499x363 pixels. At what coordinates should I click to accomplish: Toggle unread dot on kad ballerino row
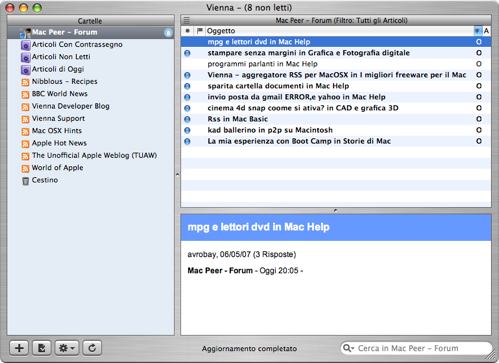(187, 130)
